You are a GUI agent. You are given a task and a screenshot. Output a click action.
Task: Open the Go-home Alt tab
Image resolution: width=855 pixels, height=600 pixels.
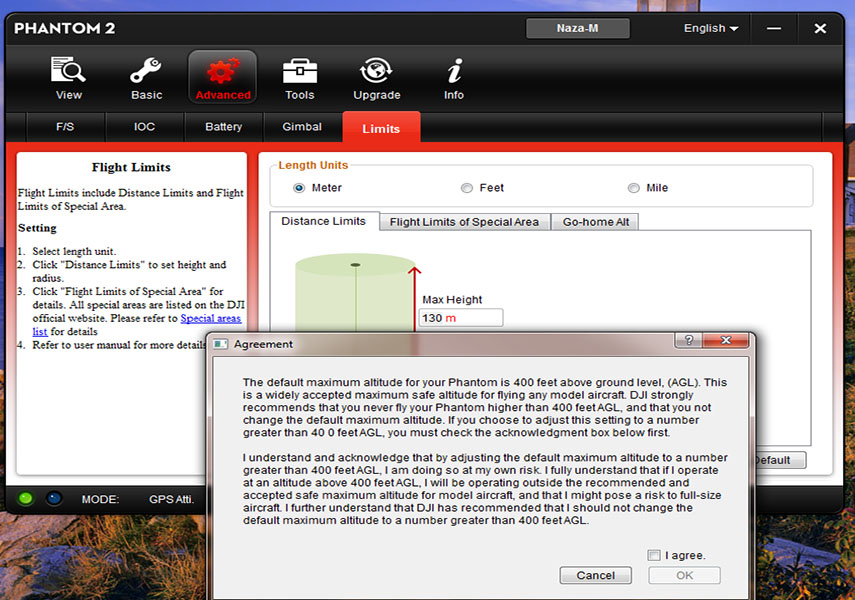click(595, 222)
